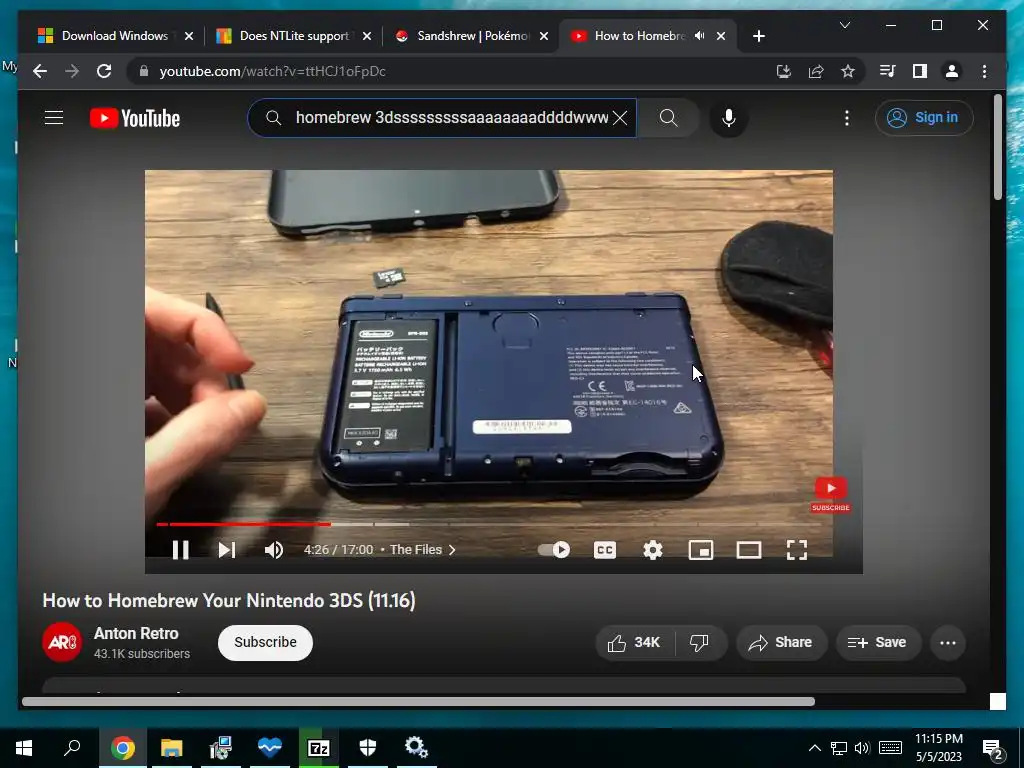Open Chrome three-dot menu
The height and width of the screenshot is (768, 1024).
click(x=984, y=71)
